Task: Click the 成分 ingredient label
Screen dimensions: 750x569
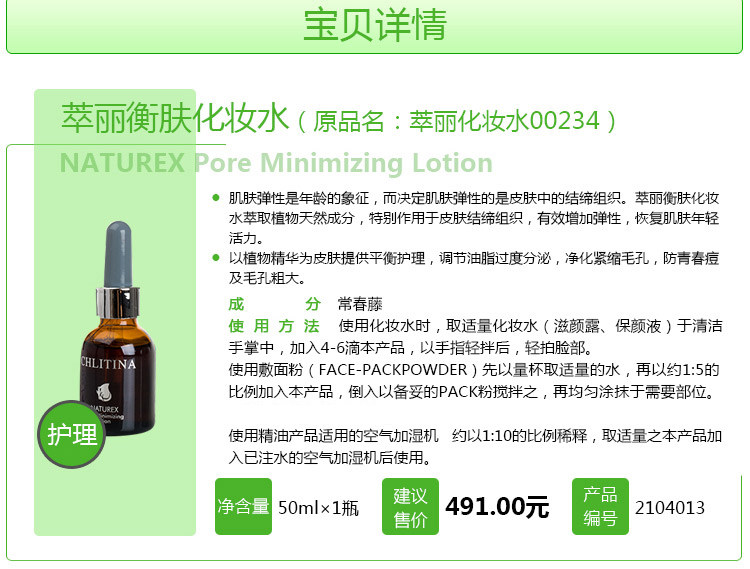Action: (x=274, y=304)
